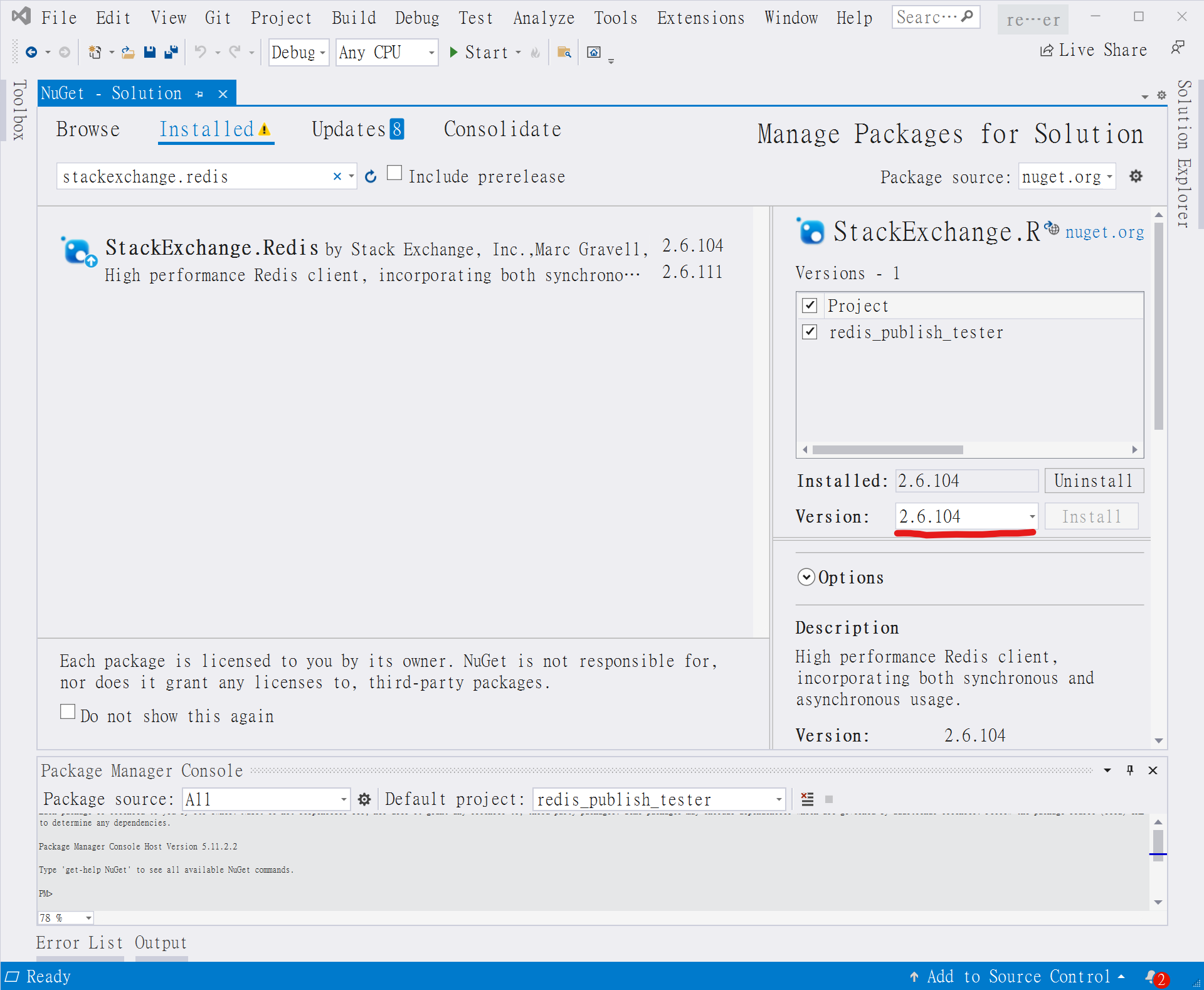Click the Navigate Forward arrow icon
The height and width of the screenshot is (990, 1204).
(x=64, y=53)
